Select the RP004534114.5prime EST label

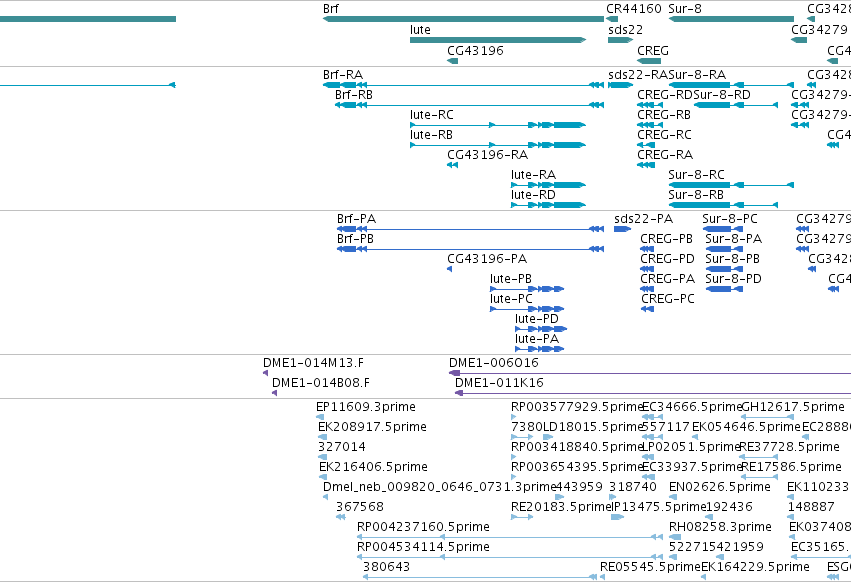pyautogui.click(x=423, y=547)
